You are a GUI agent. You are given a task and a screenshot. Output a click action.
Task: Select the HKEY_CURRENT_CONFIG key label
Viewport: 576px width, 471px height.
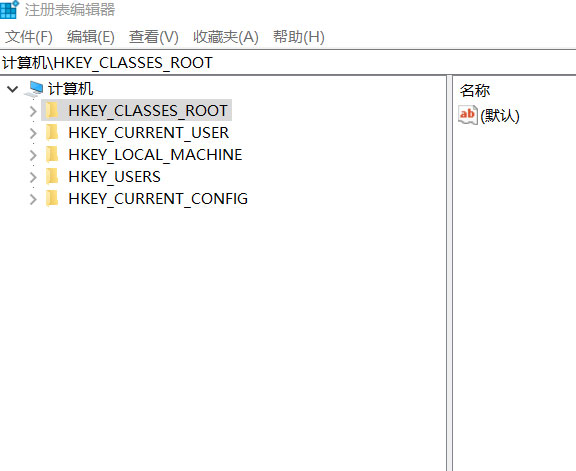coord(158,199)
